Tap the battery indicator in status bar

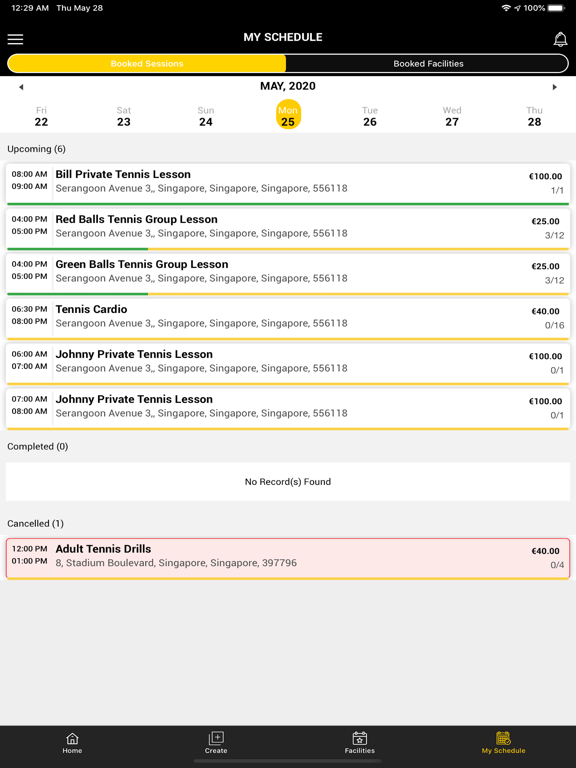[x=556, y=8]
